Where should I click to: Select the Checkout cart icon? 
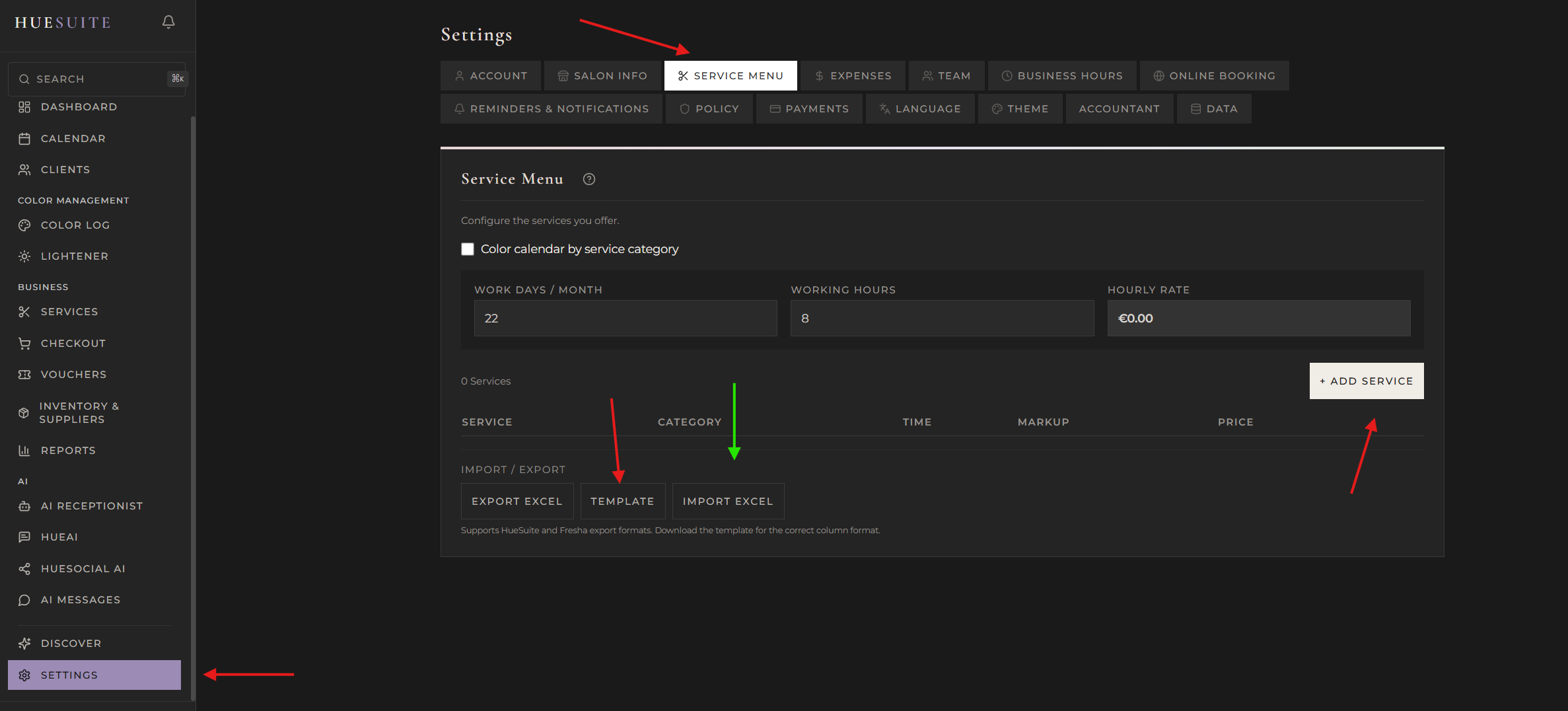pos(24,343)
